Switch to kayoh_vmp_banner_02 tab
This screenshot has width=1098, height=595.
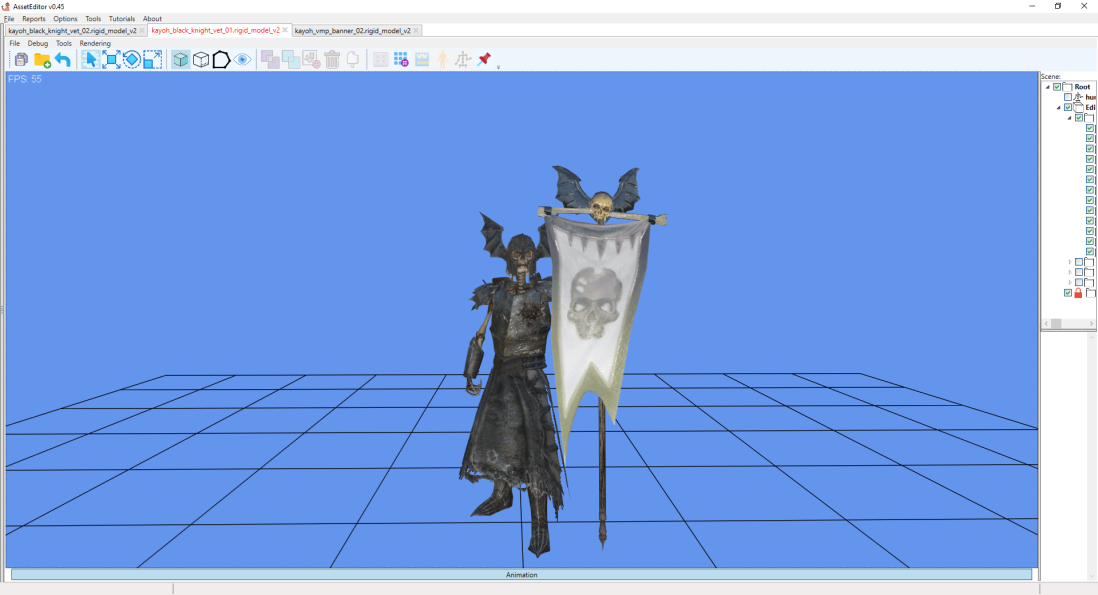pos(353,31)
